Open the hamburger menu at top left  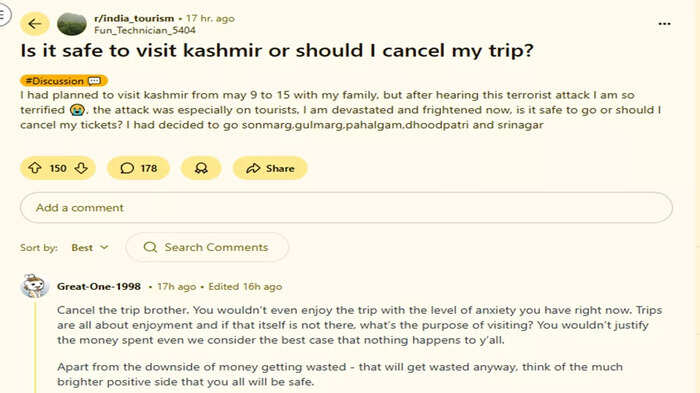click(x=4, y=15)
